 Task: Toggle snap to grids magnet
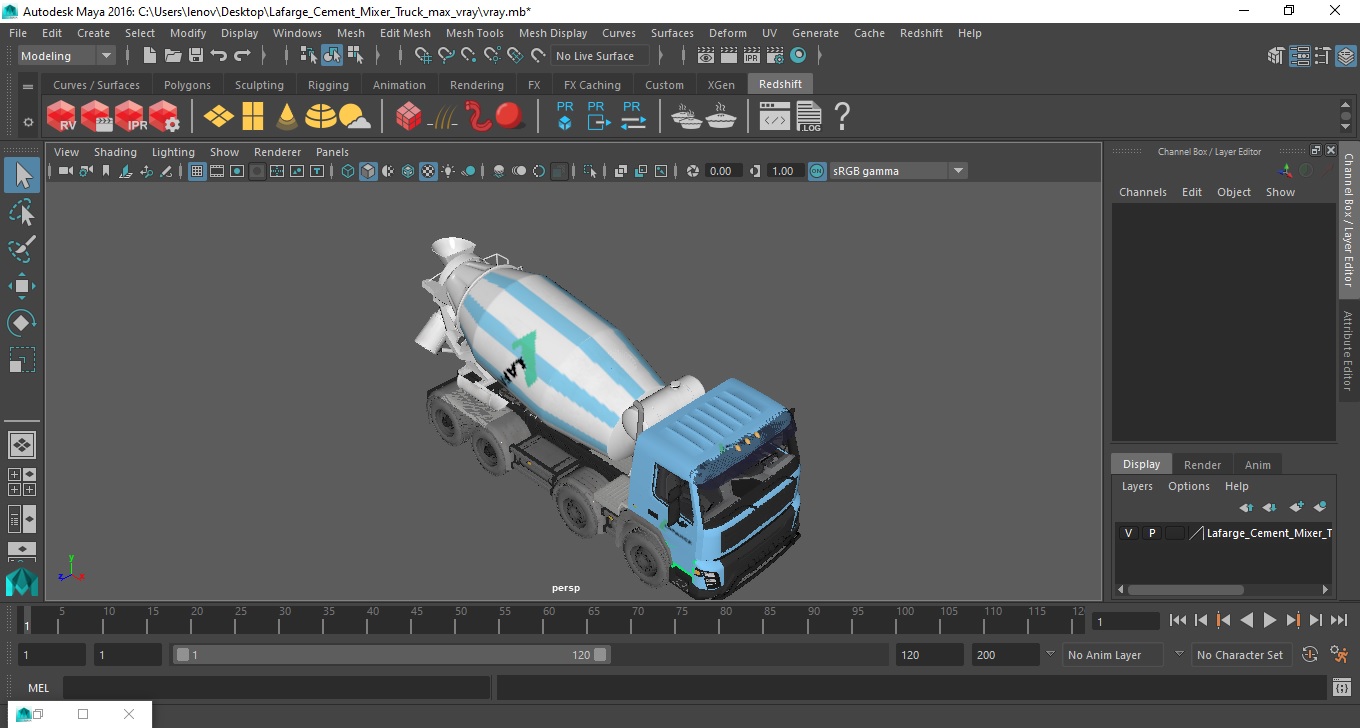[423, 56]
